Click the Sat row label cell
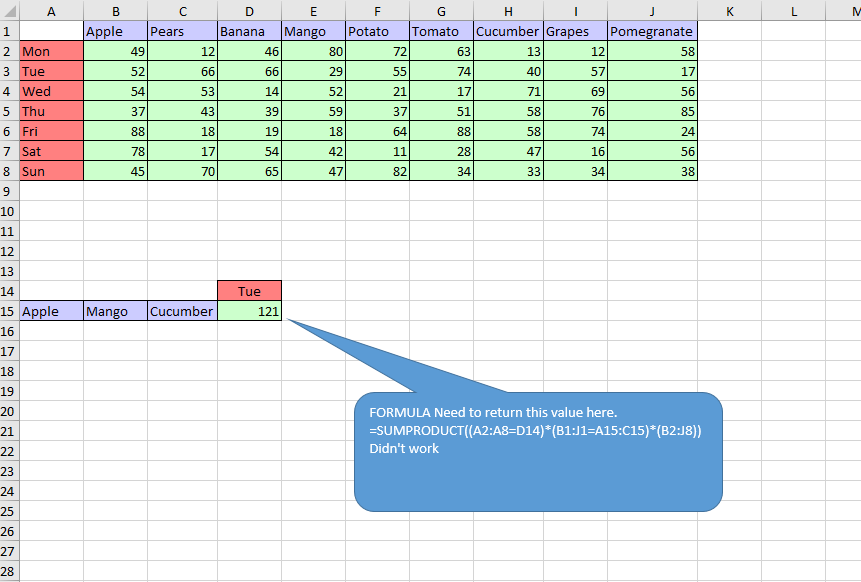The width and height of the screenshot is (861, 582). pyautogui.click(x=52, y=151)
